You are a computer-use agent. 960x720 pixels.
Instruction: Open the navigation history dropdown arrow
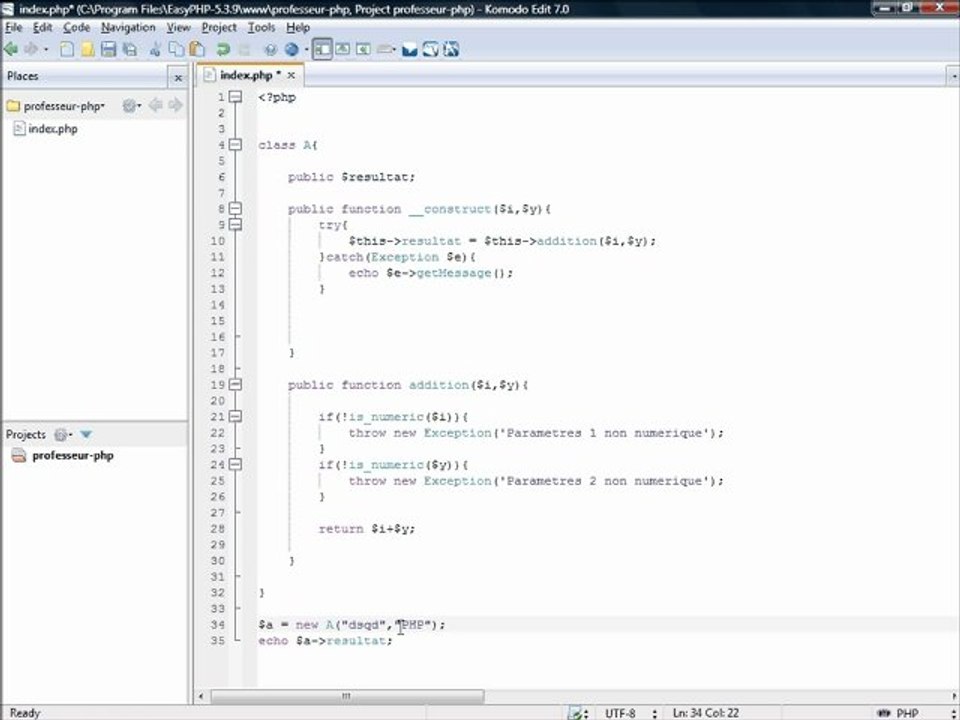(45, 50)
